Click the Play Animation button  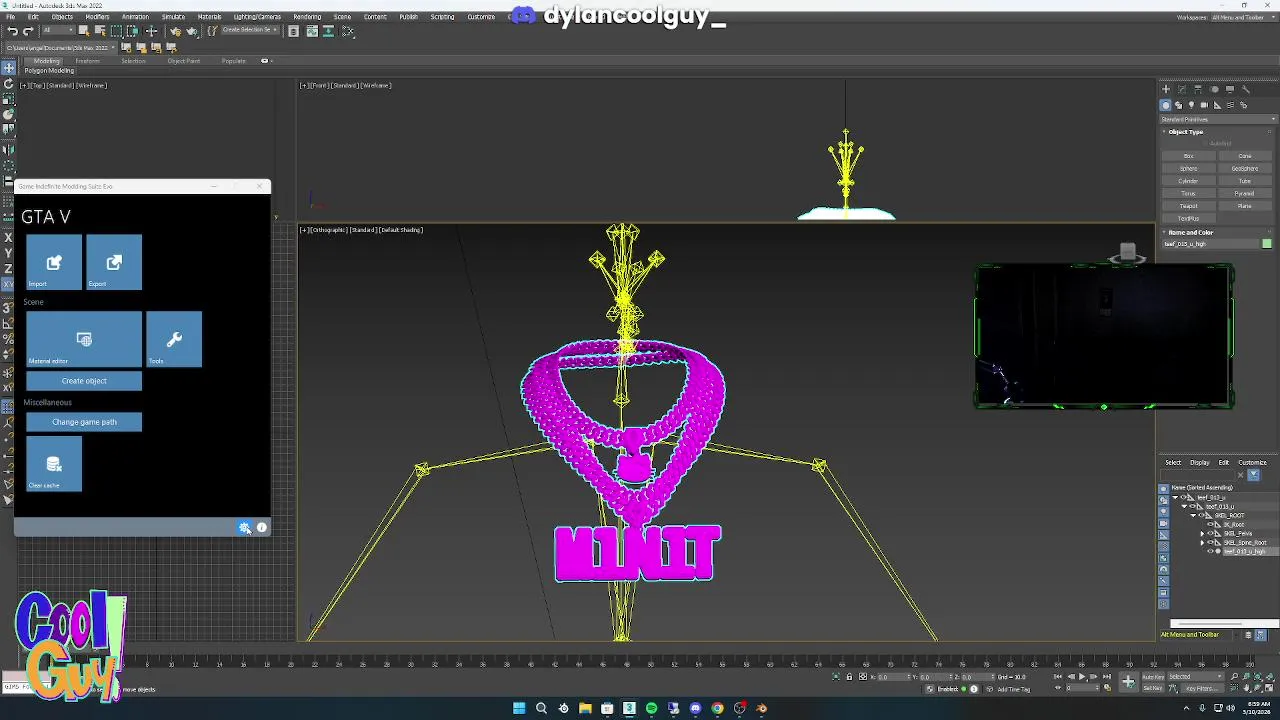pos(1081,677)
